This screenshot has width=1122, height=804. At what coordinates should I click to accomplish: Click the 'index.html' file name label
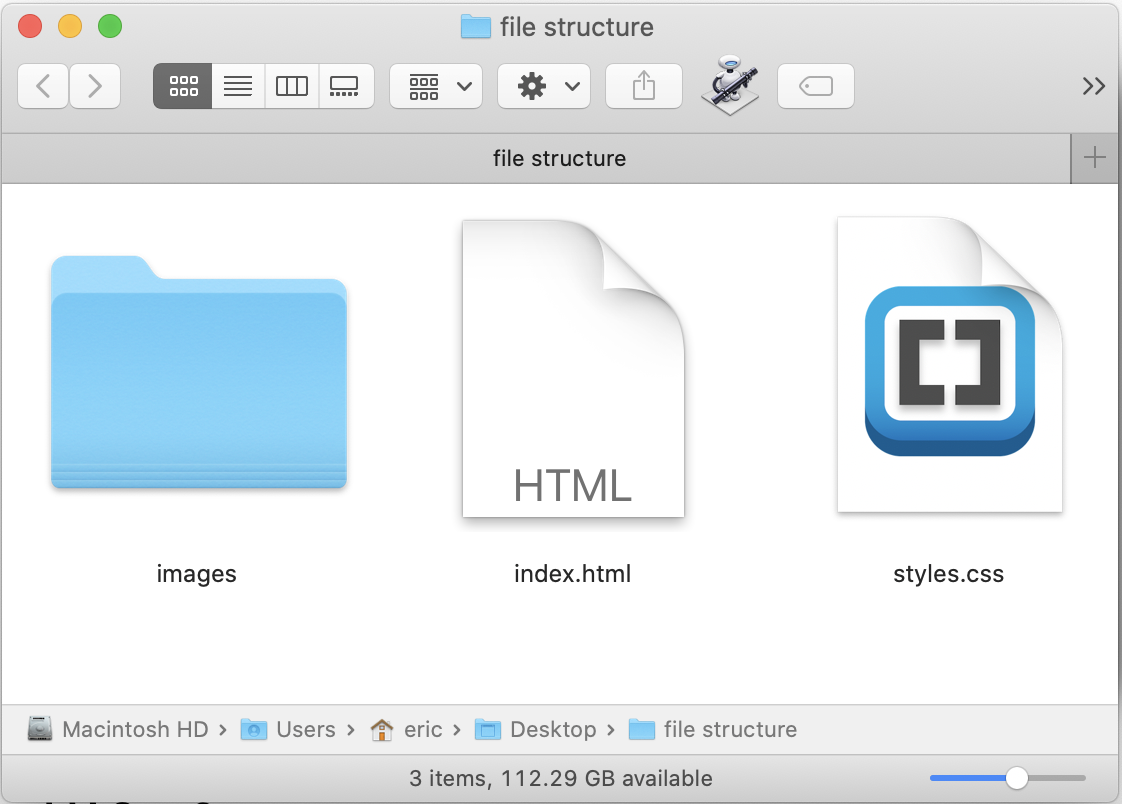coord(572,574)
